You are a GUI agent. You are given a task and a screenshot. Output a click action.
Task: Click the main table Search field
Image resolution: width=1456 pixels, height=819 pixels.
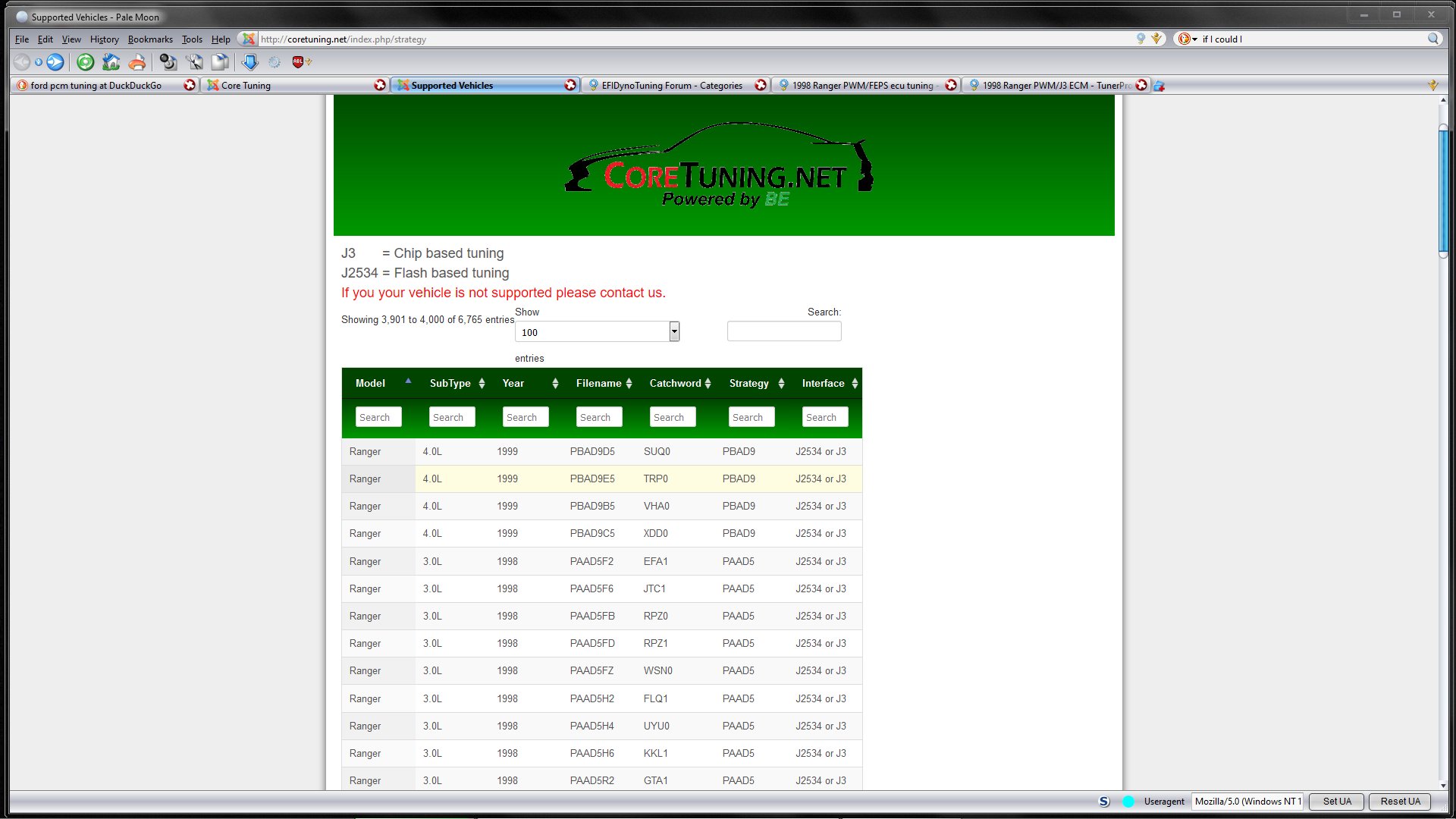coord(783,331)
